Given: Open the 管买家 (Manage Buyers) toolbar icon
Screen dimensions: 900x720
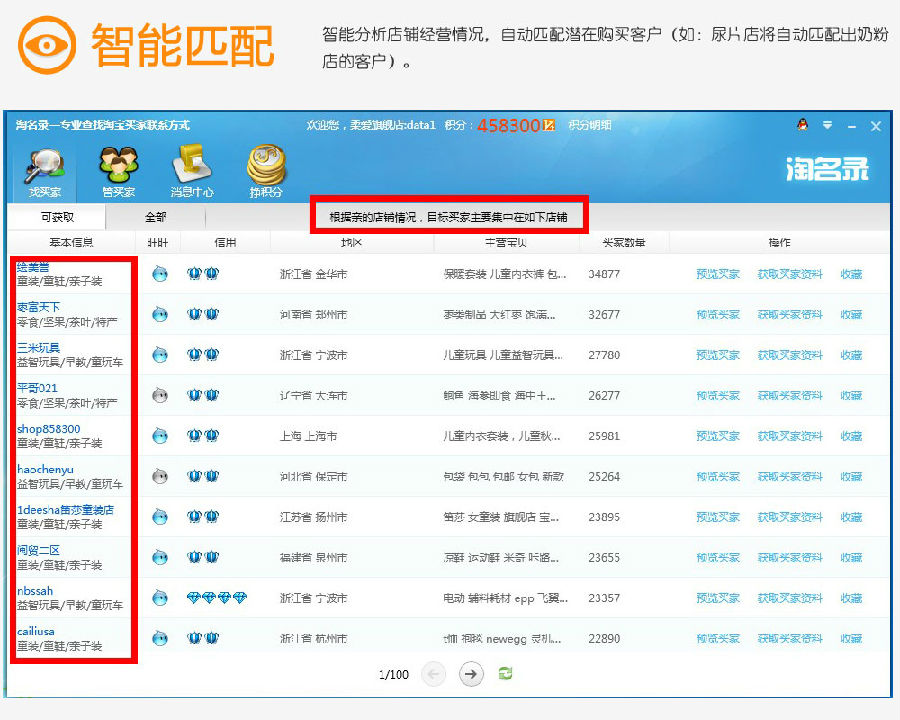Looking at the screenshot, I should pos(118,170).
